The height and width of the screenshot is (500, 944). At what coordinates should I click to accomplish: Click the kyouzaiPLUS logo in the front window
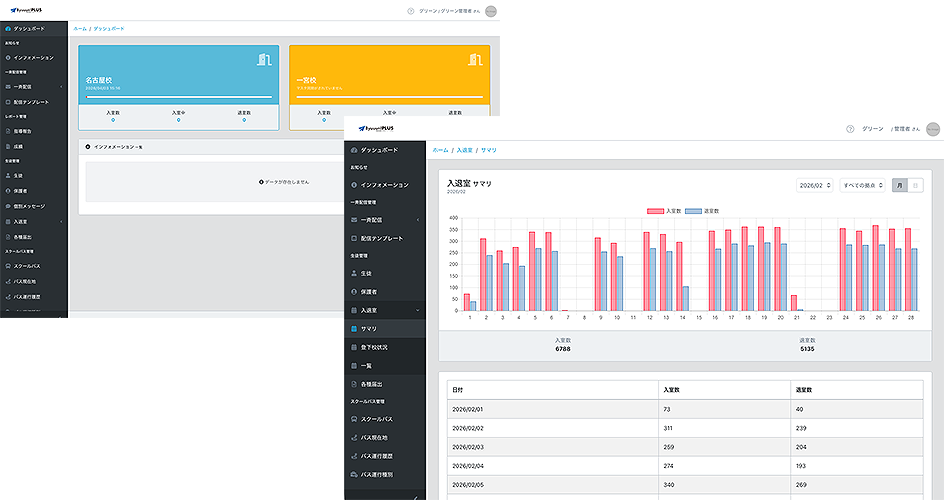tap(376, 129)
